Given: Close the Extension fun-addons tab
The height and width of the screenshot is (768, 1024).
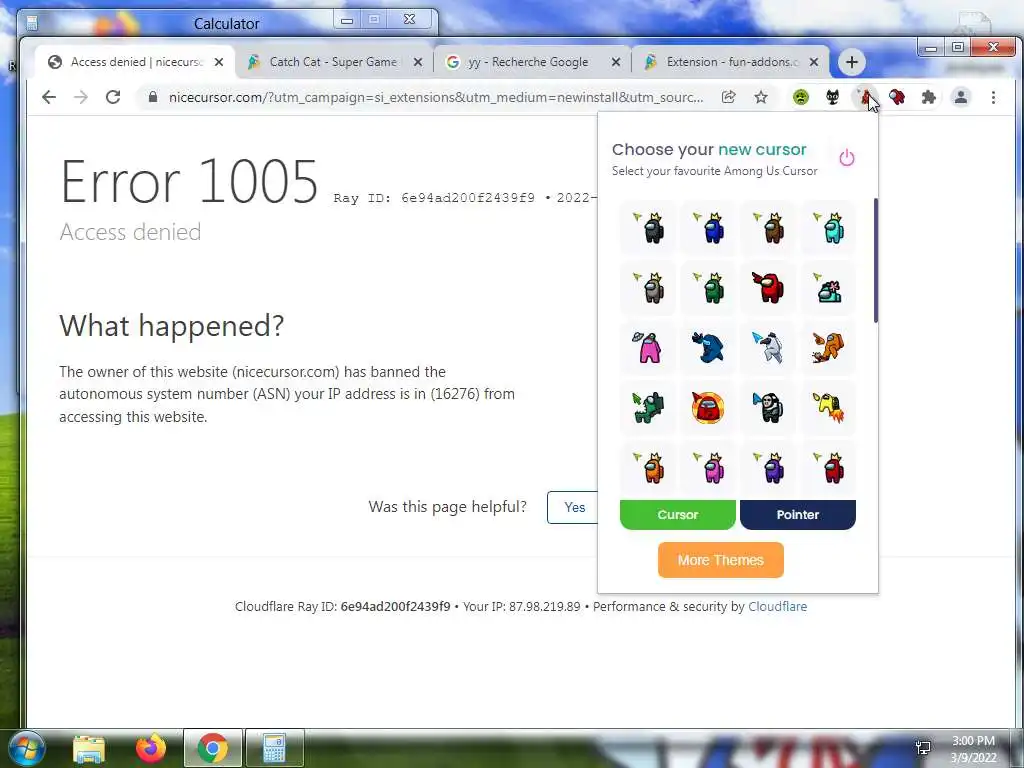Looking at the screenshot, I should coord(814,62).
